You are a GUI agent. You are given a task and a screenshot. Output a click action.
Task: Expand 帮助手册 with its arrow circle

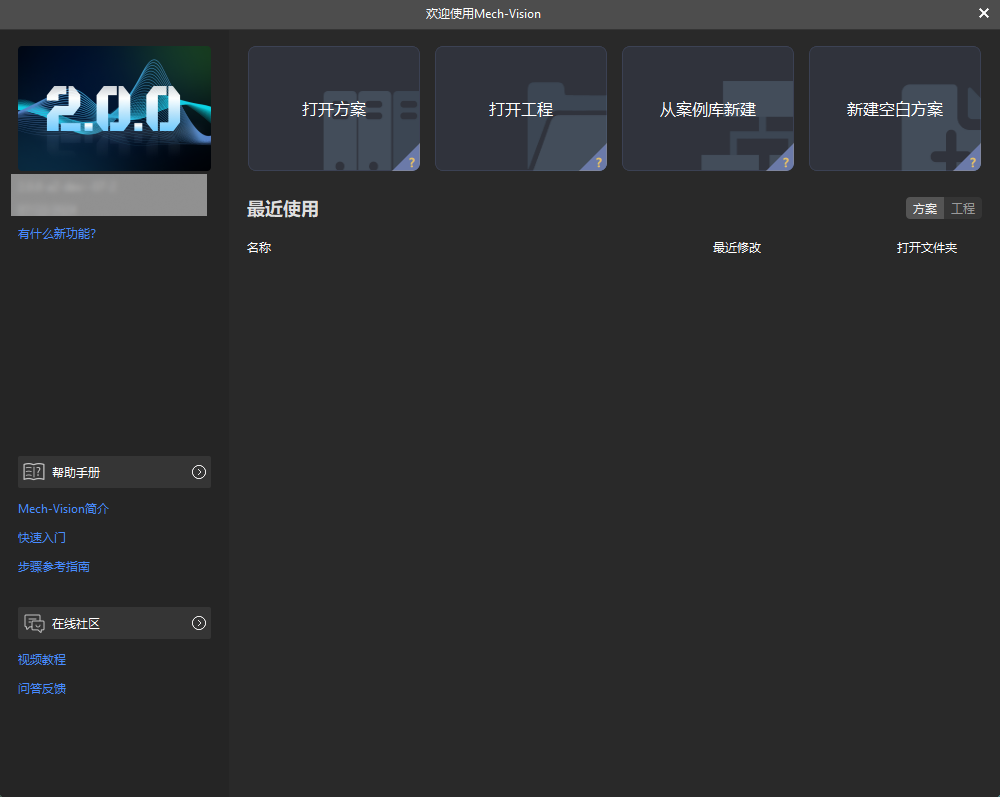coord(199,472)
